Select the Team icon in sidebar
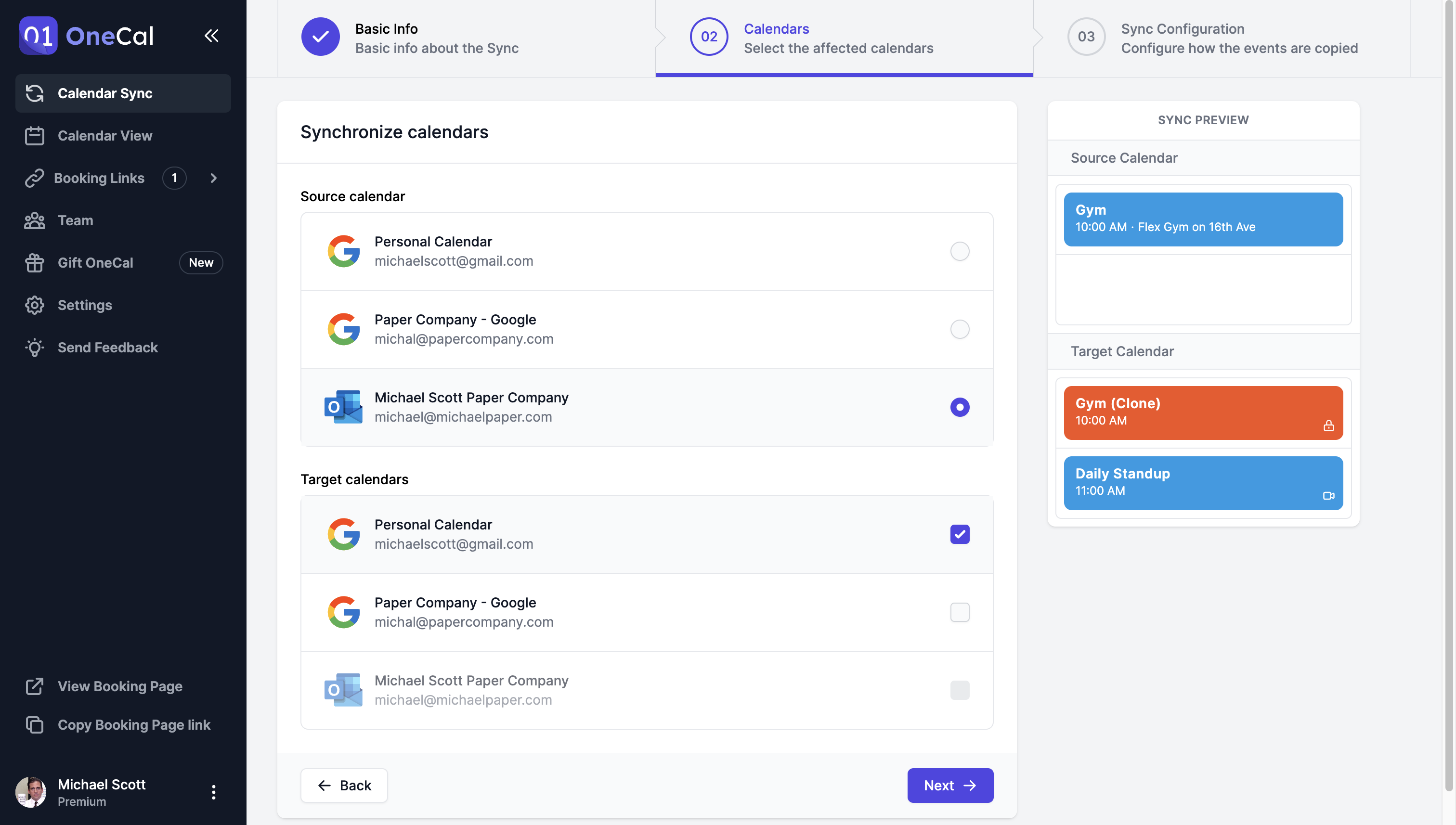 point(35,220)
